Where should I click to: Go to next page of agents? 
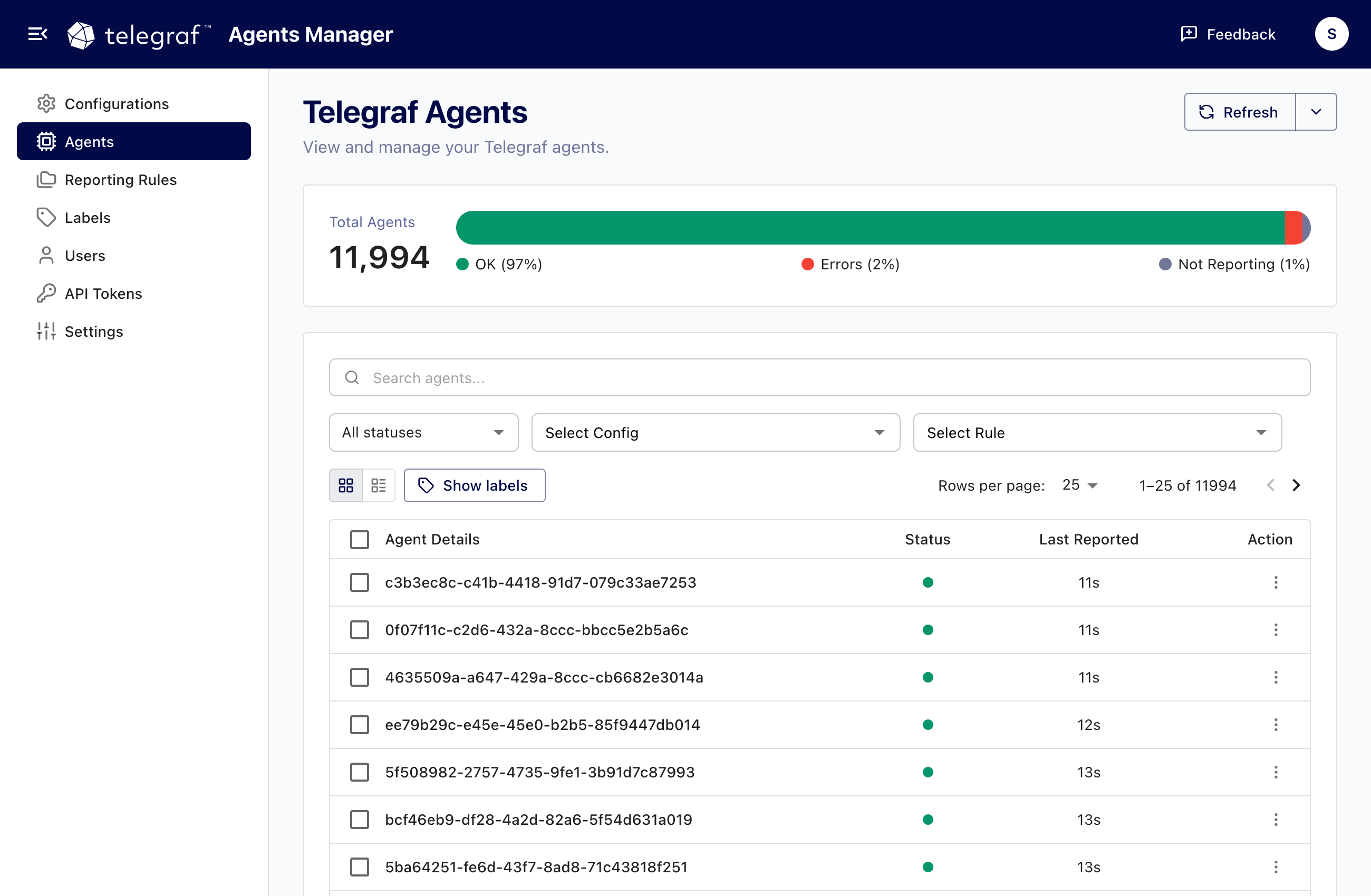point(1296,485)
